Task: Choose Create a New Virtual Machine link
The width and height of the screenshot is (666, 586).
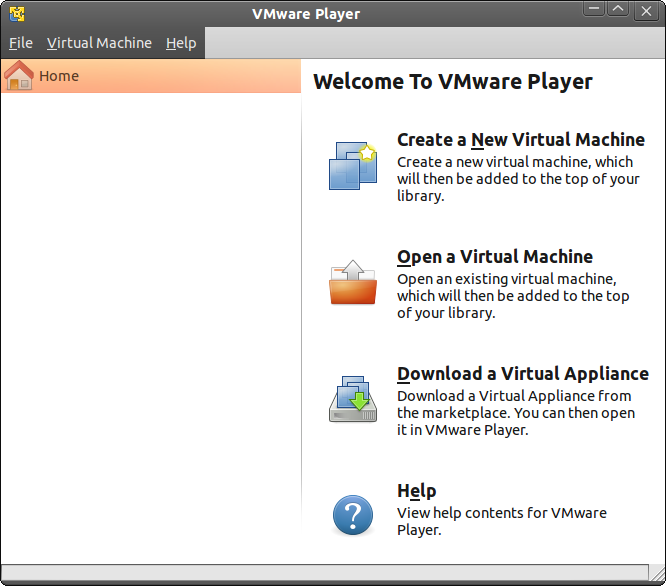Action: (521, 140)
